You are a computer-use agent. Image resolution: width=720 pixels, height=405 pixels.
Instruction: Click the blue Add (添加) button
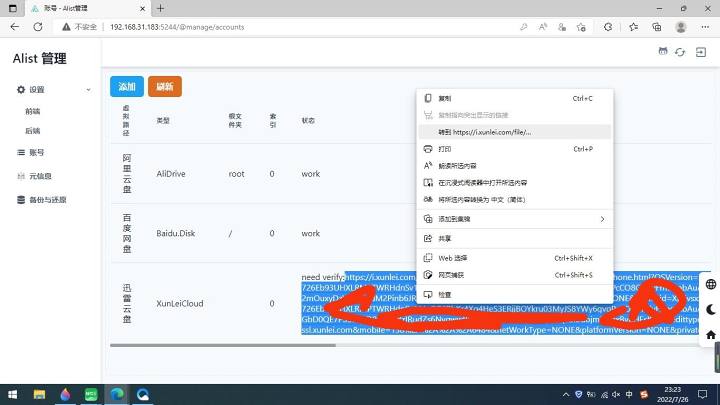[127, 86]
